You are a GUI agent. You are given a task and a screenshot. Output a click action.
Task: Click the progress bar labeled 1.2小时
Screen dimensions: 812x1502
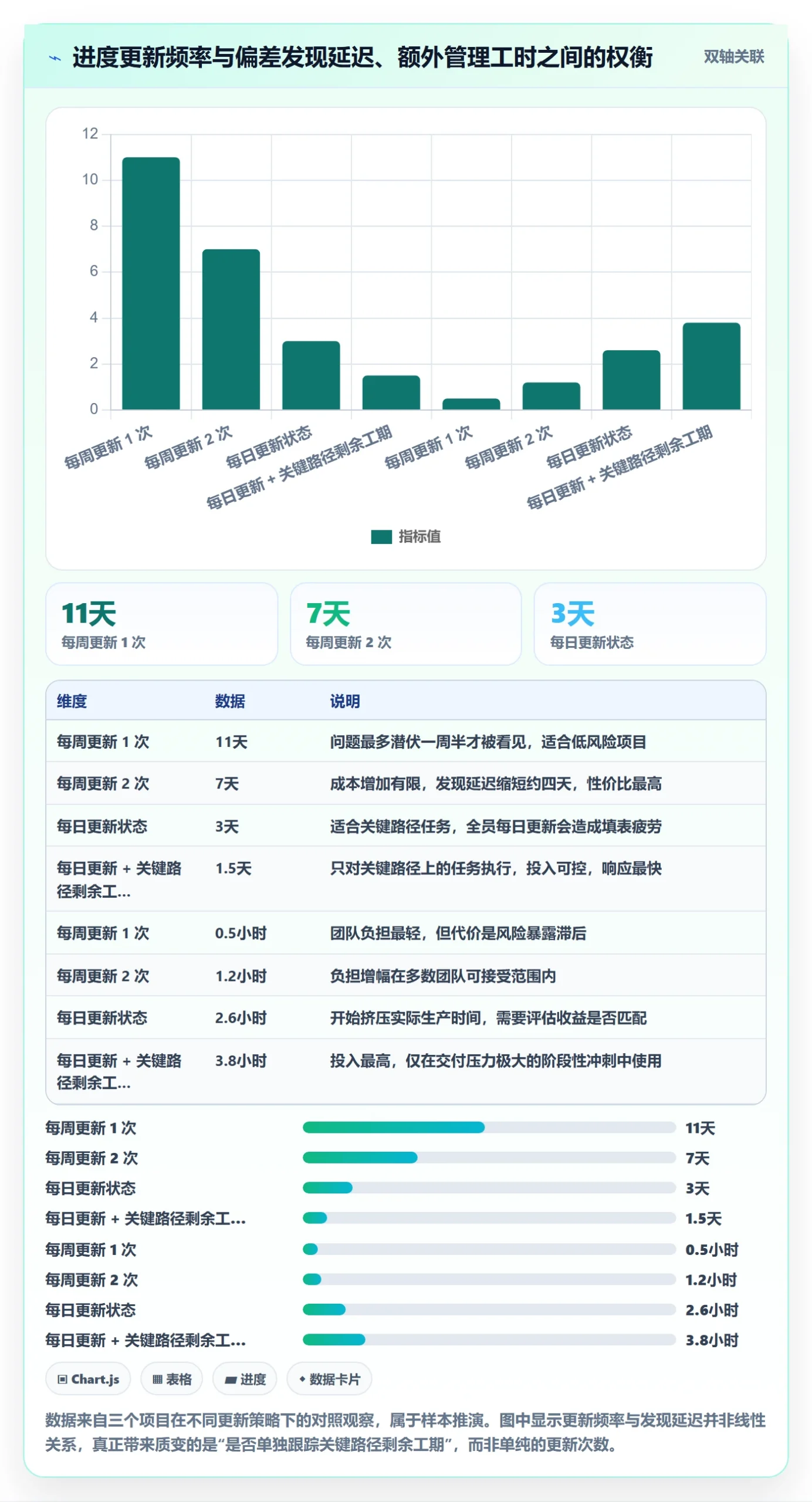coord(489,1279)
